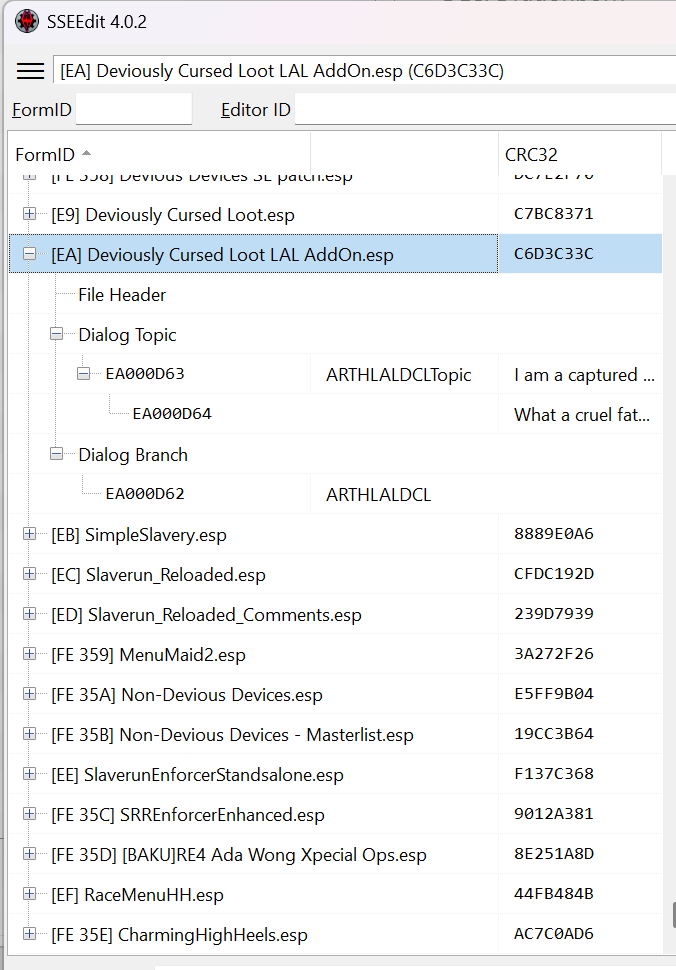Click the SSEEdit application icon
This screenshot has width=676, height=970.
coord(27,22)
